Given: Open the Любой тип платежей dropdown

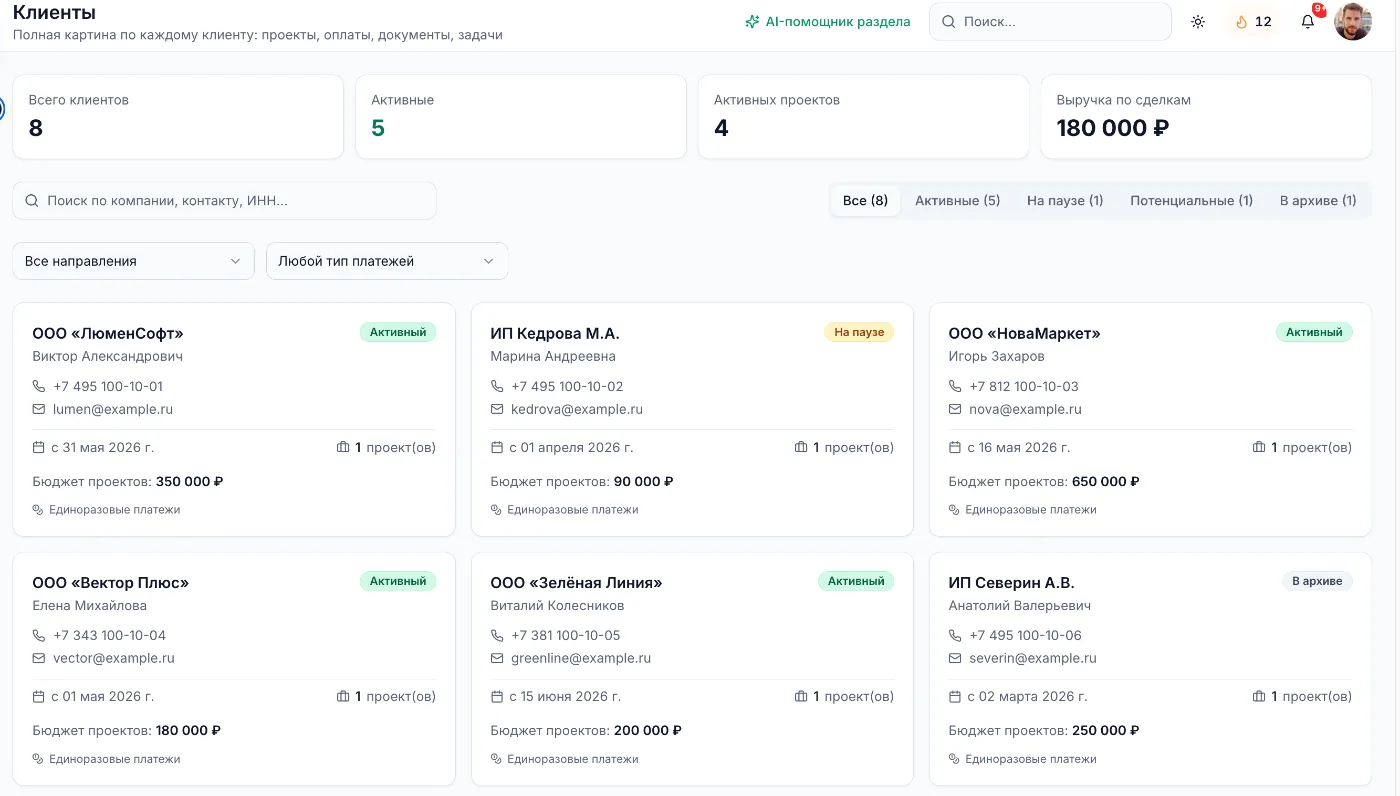Looking at the screenshot, I should coord(387,261).
